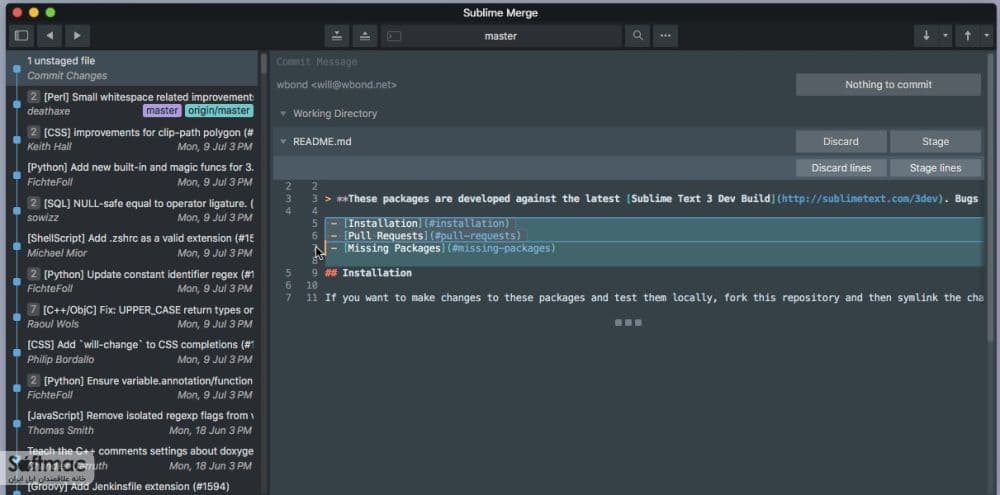Screen dimensions: 1000x495
Task: Click the push up-arrow button
Action: click(x=967, y=36)
